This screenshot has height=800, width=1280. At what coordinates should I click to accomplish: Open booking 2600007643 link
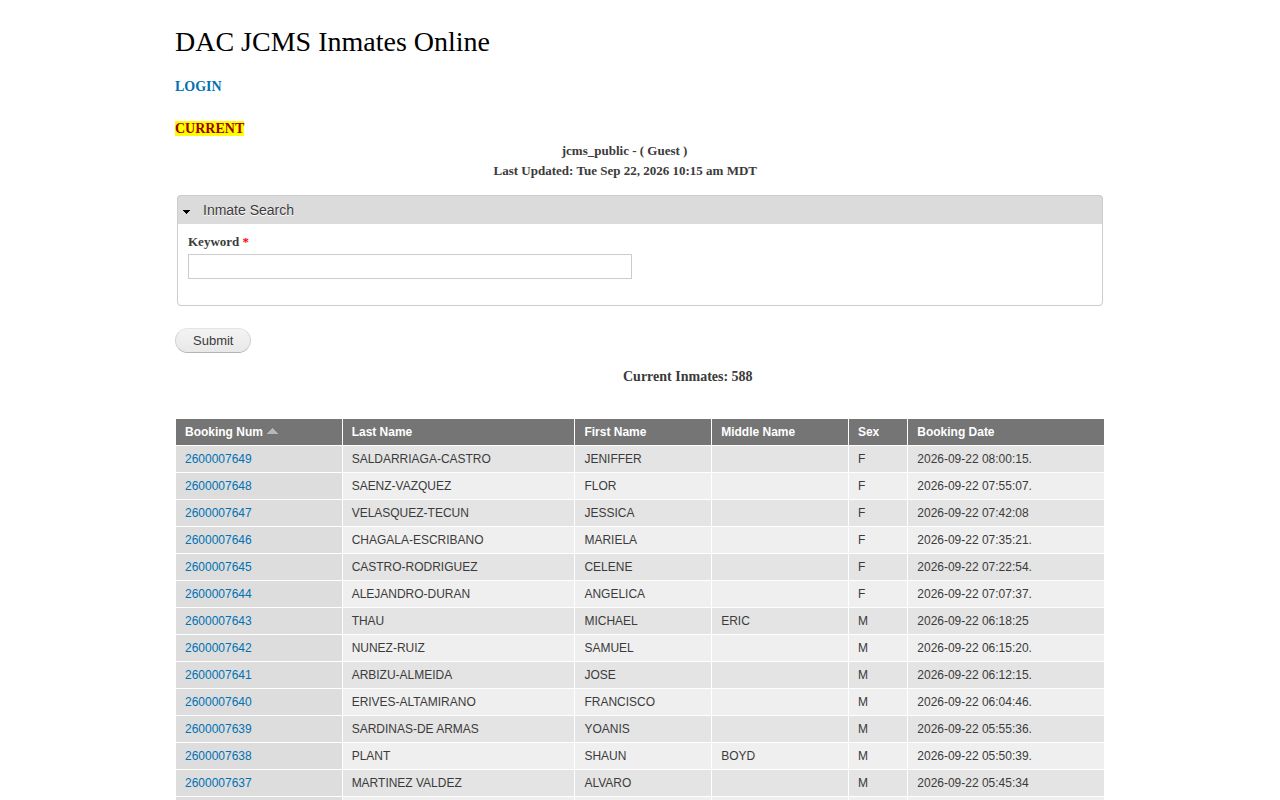click(x=218, y=621)
